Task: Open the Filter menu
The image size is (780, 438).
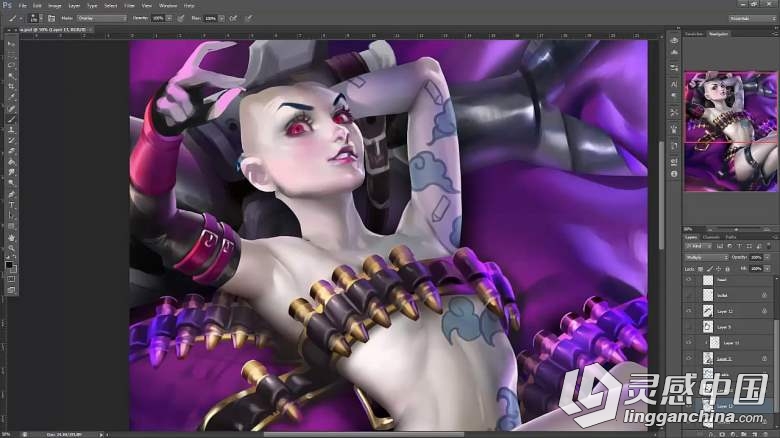Action: [129, 5]
